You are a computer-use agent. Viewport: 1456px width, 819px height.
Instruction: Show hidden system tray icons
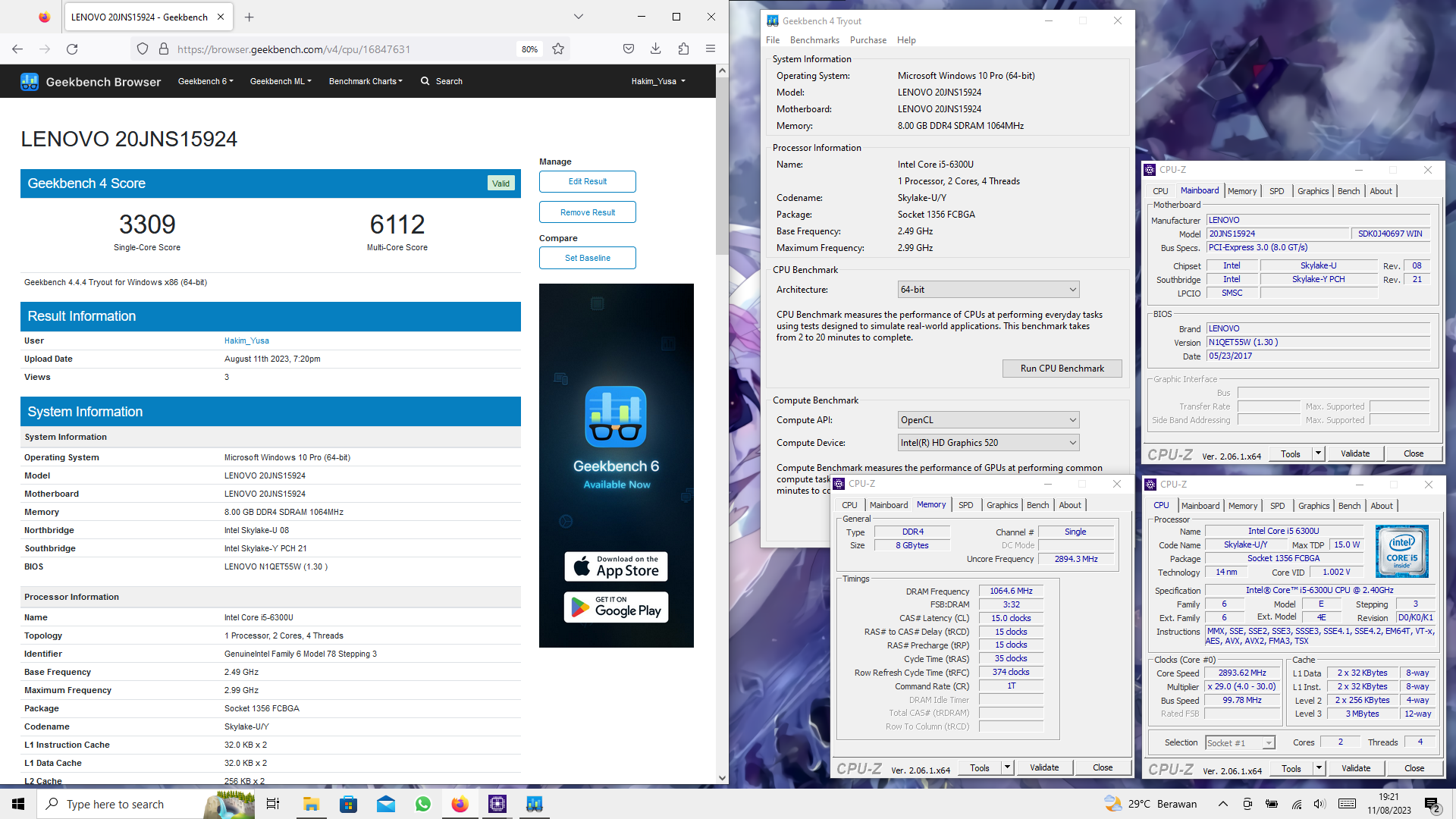tap(1222, 804)
